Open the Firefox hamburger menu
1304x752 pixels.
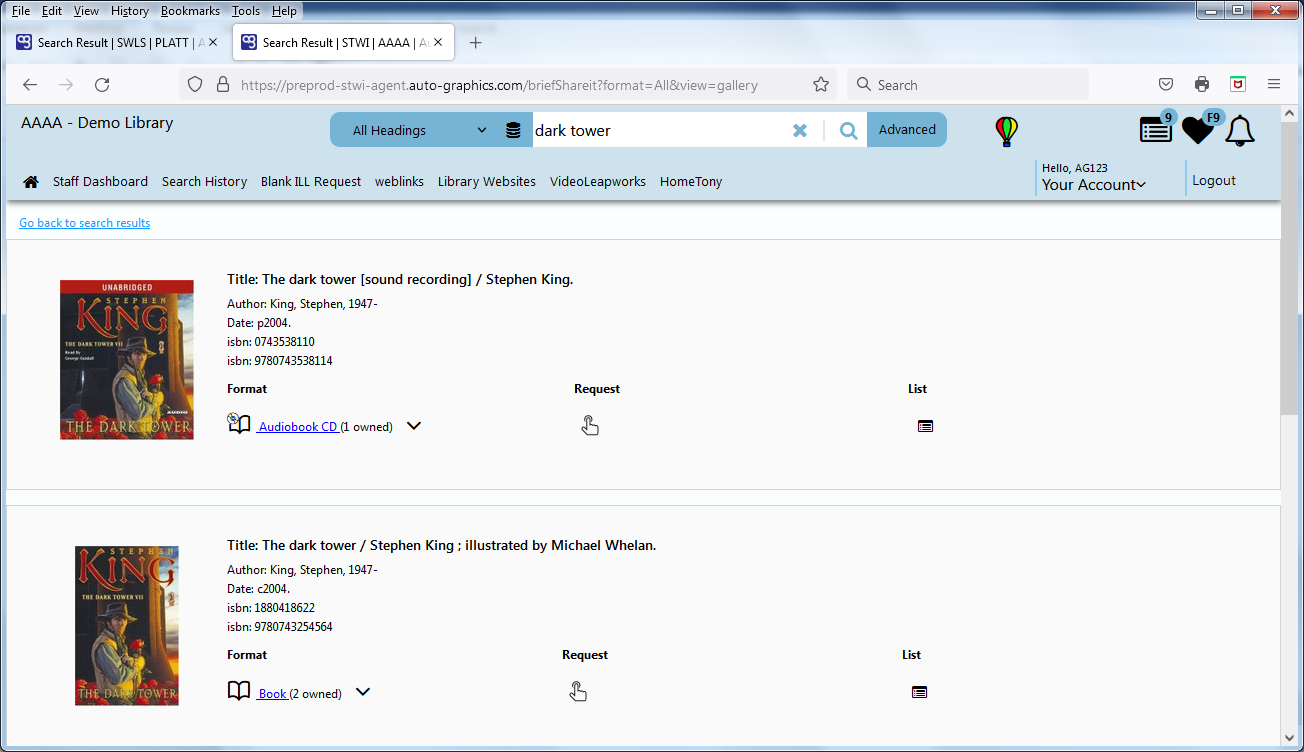(1274, 85)
